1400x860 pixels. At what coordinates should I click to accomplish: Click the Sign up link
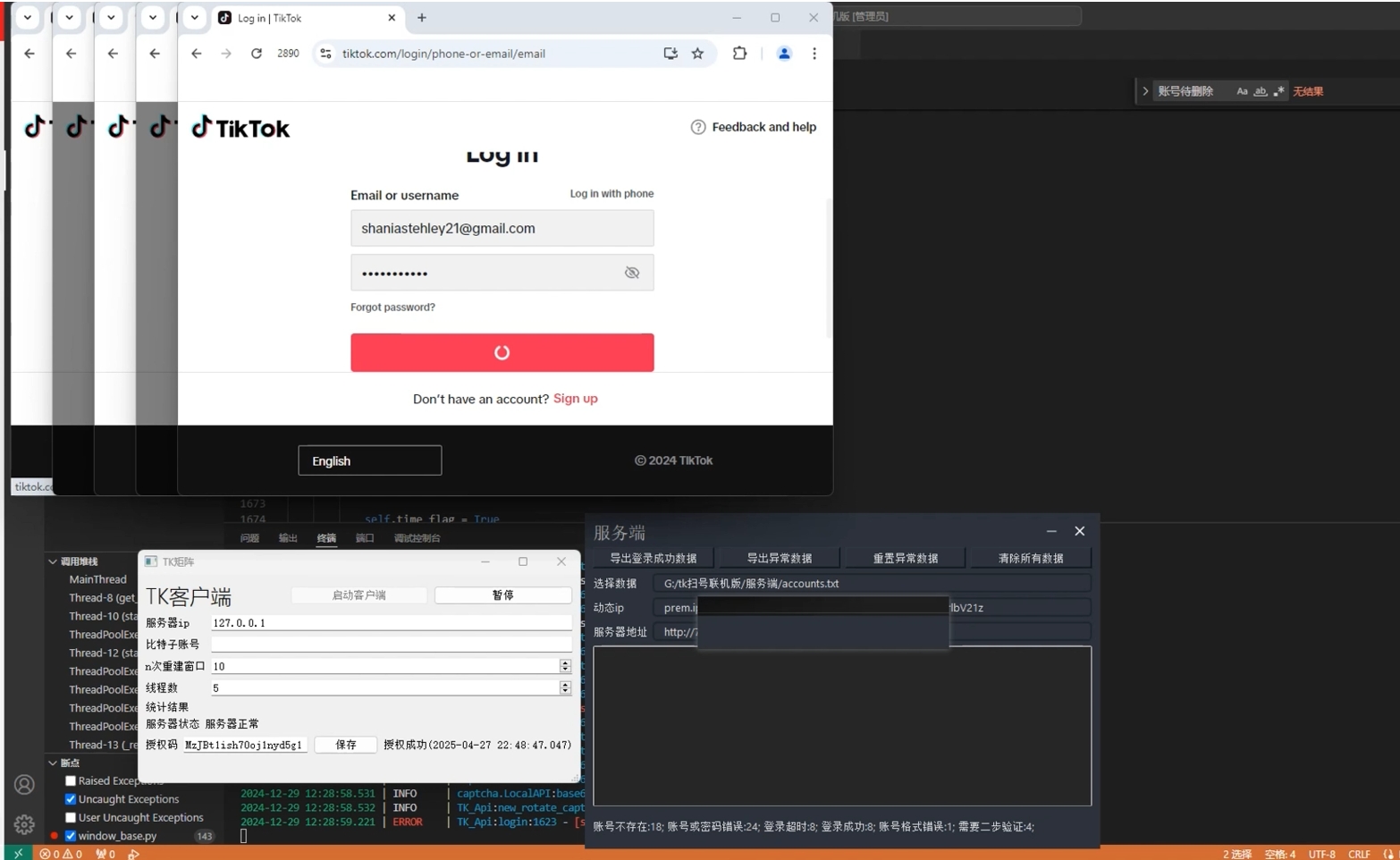click(x=575, y=399)
